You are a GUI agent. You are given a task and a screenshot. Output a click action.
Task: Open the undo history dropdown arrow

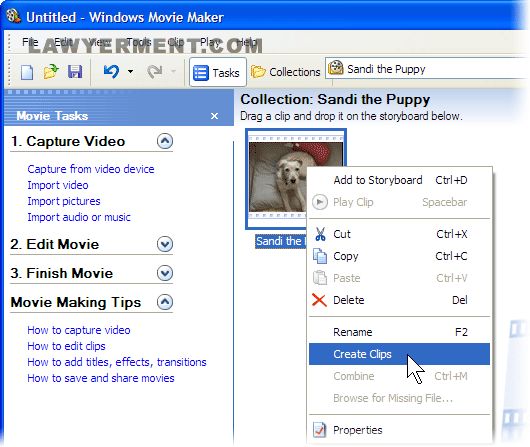coord(130,71)
